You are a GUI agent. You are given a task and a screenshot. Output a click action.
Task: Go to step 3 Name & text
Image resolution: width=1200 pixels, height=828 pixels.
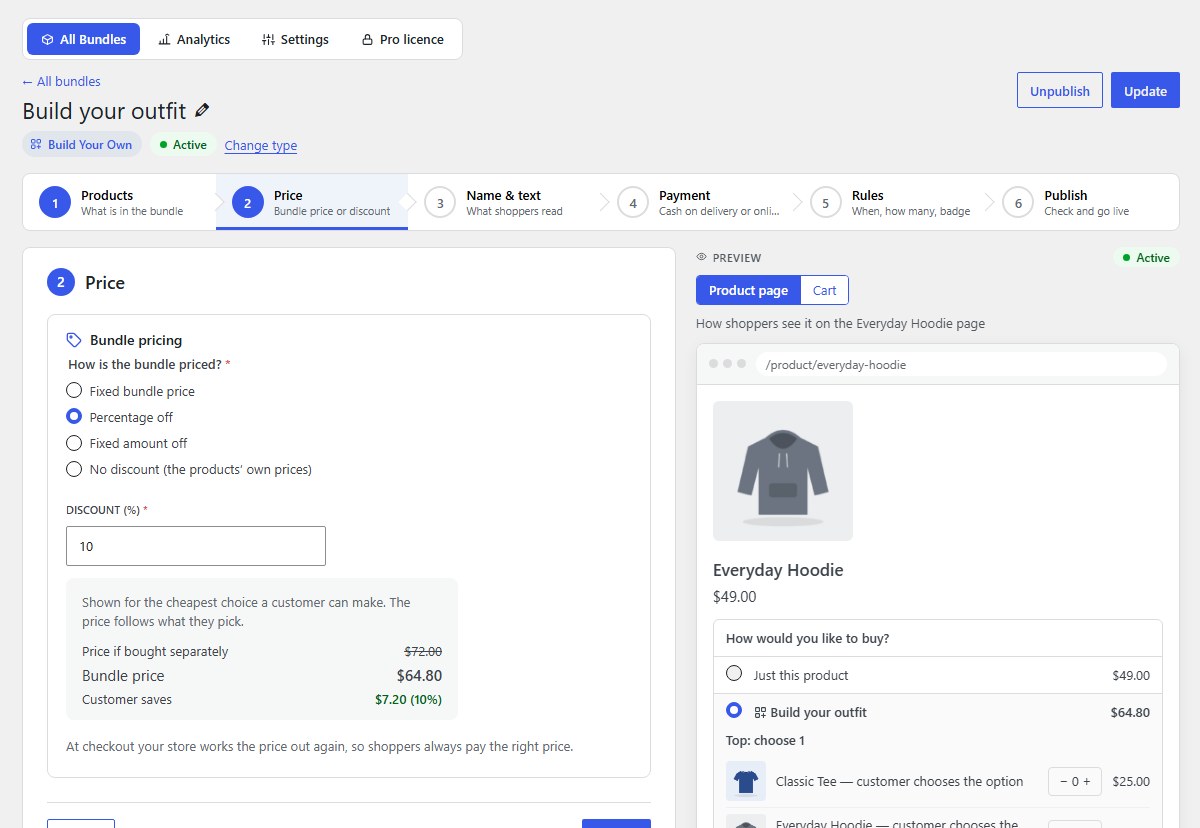504,203
